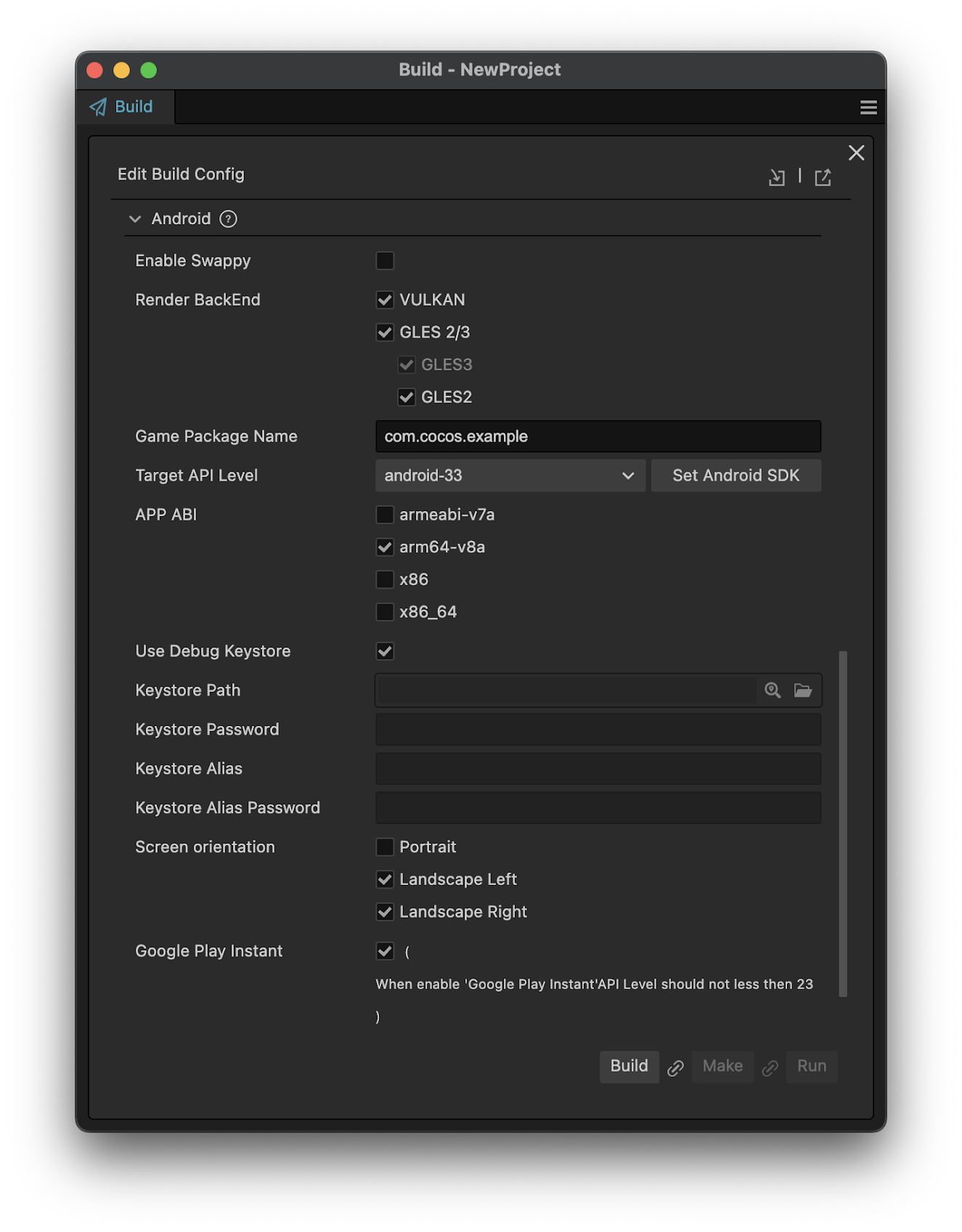Click the import build config icon
This screenshot has width=962, height=1232.
click(x=776, y=177)
